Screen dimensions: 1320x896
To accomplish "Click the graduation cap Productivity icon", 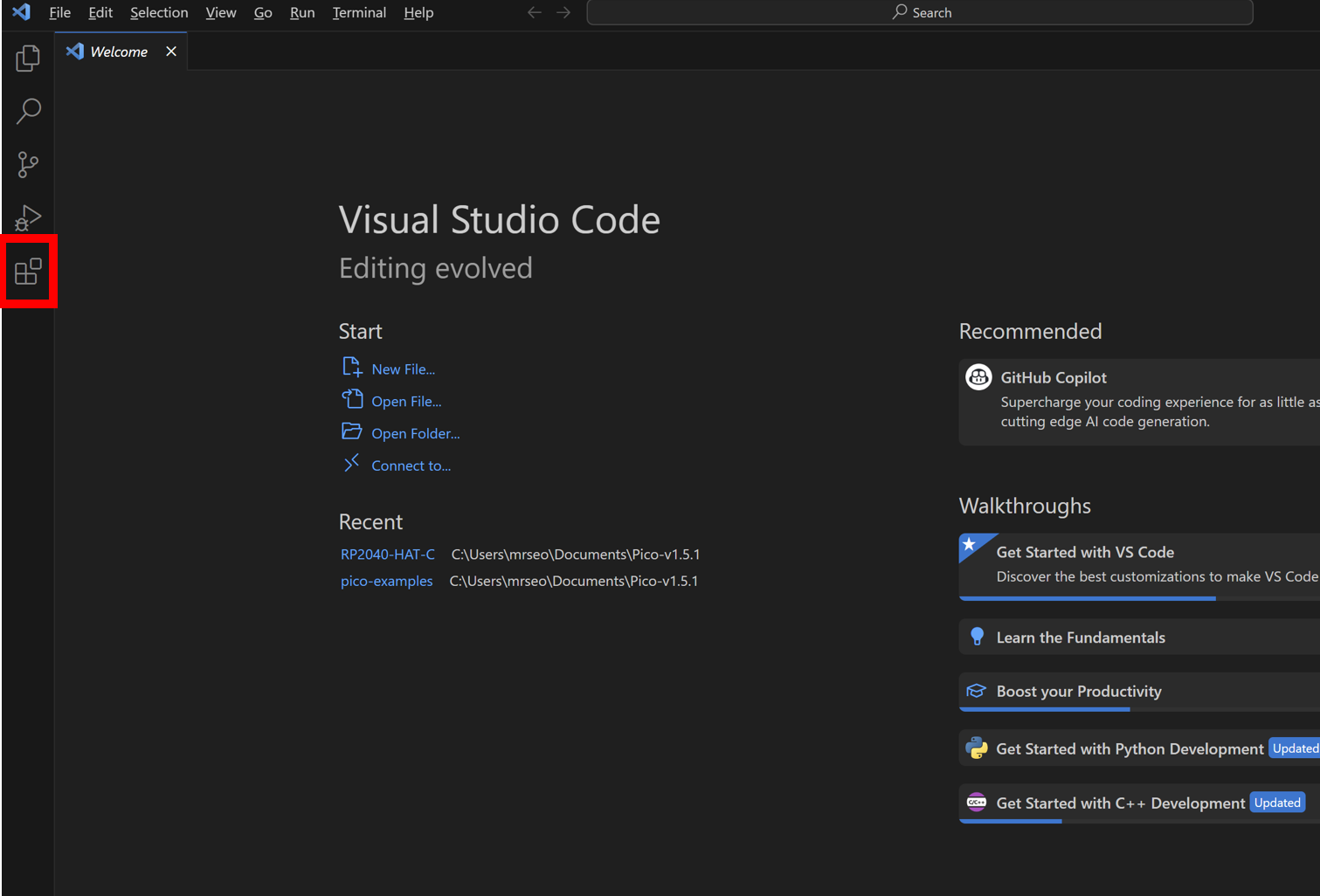I will [976, 691].
